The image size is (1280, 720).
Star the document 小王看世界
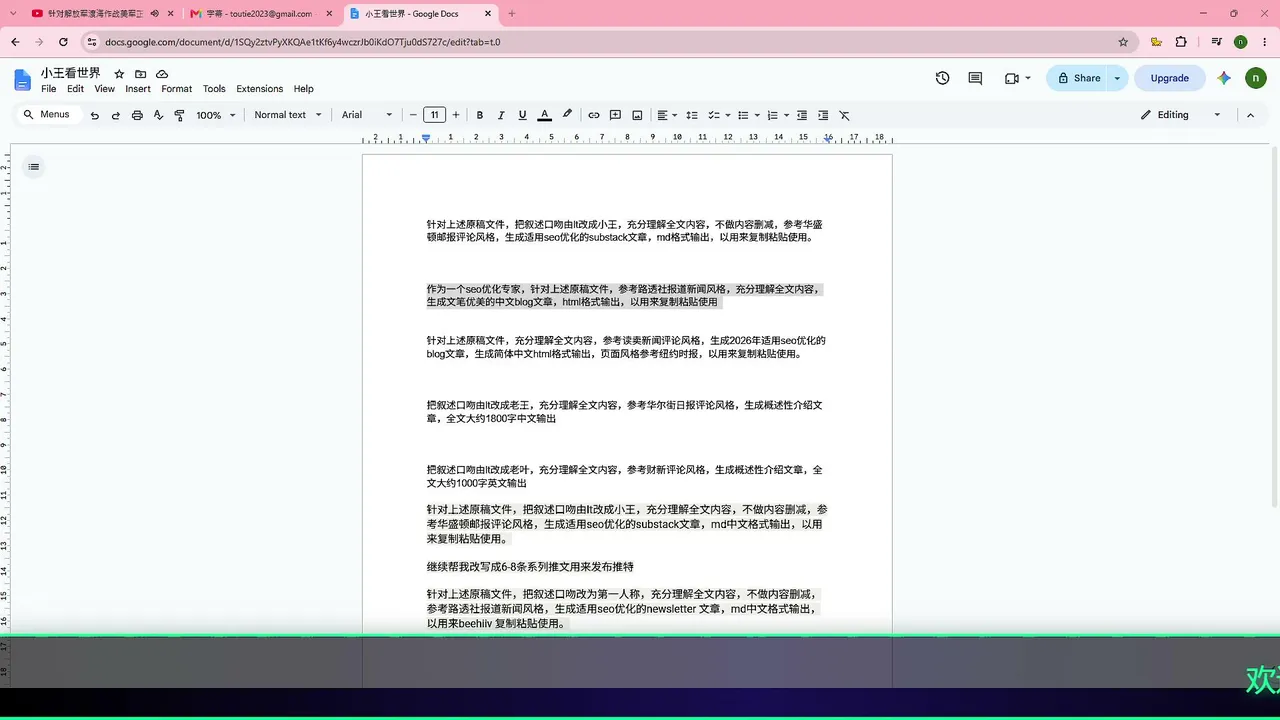click(119, 74)
